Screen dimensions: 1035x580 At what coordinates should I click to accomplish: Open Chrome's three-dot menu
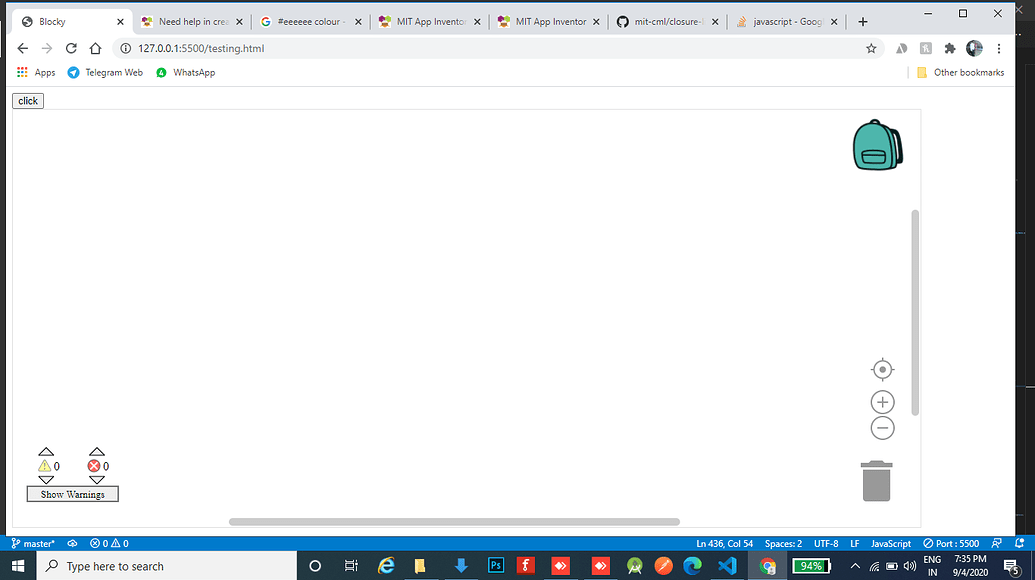[x=999, y=47]
